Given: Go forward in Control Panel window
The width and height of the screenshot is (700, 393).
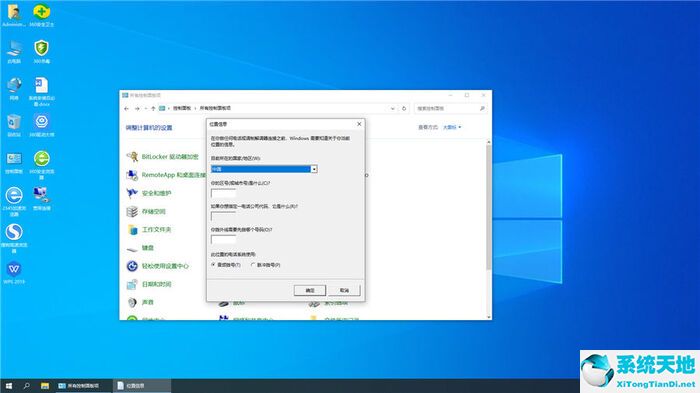Looking at the screenshot, I should (x=137, y=109).
